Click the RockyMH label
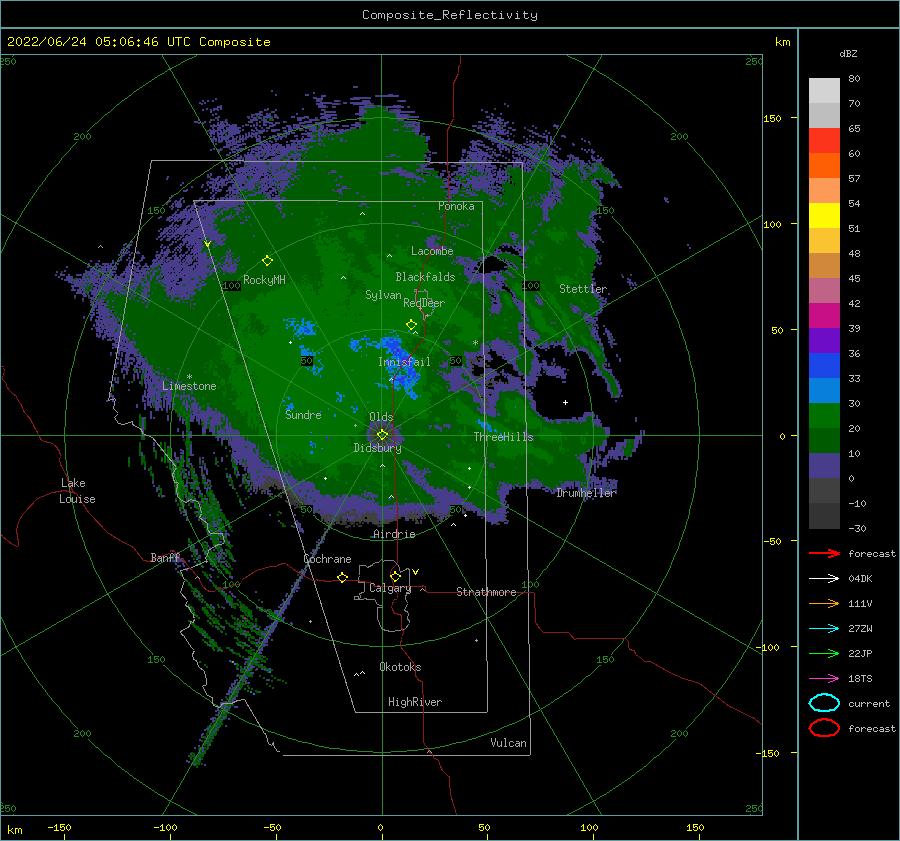 tap(264, 280)
